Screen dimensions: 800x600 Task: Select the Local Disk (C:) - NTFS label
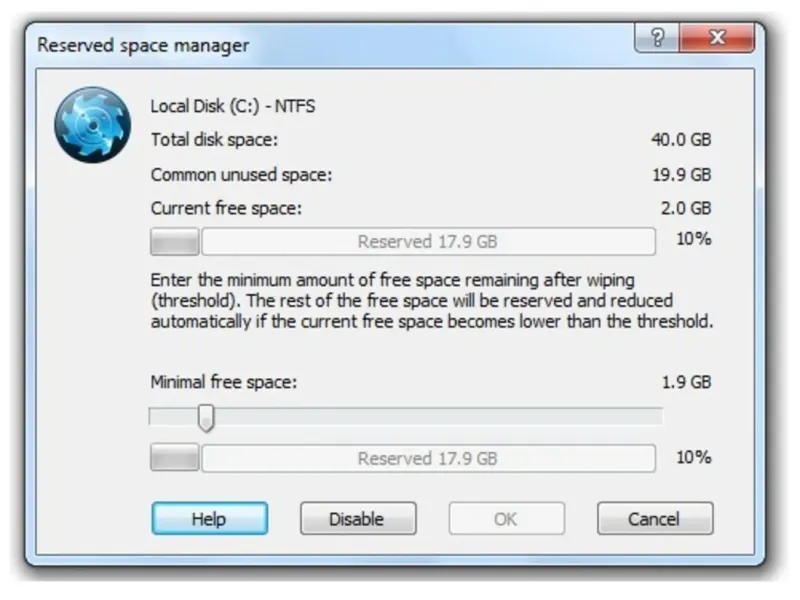tap(233, 106)
